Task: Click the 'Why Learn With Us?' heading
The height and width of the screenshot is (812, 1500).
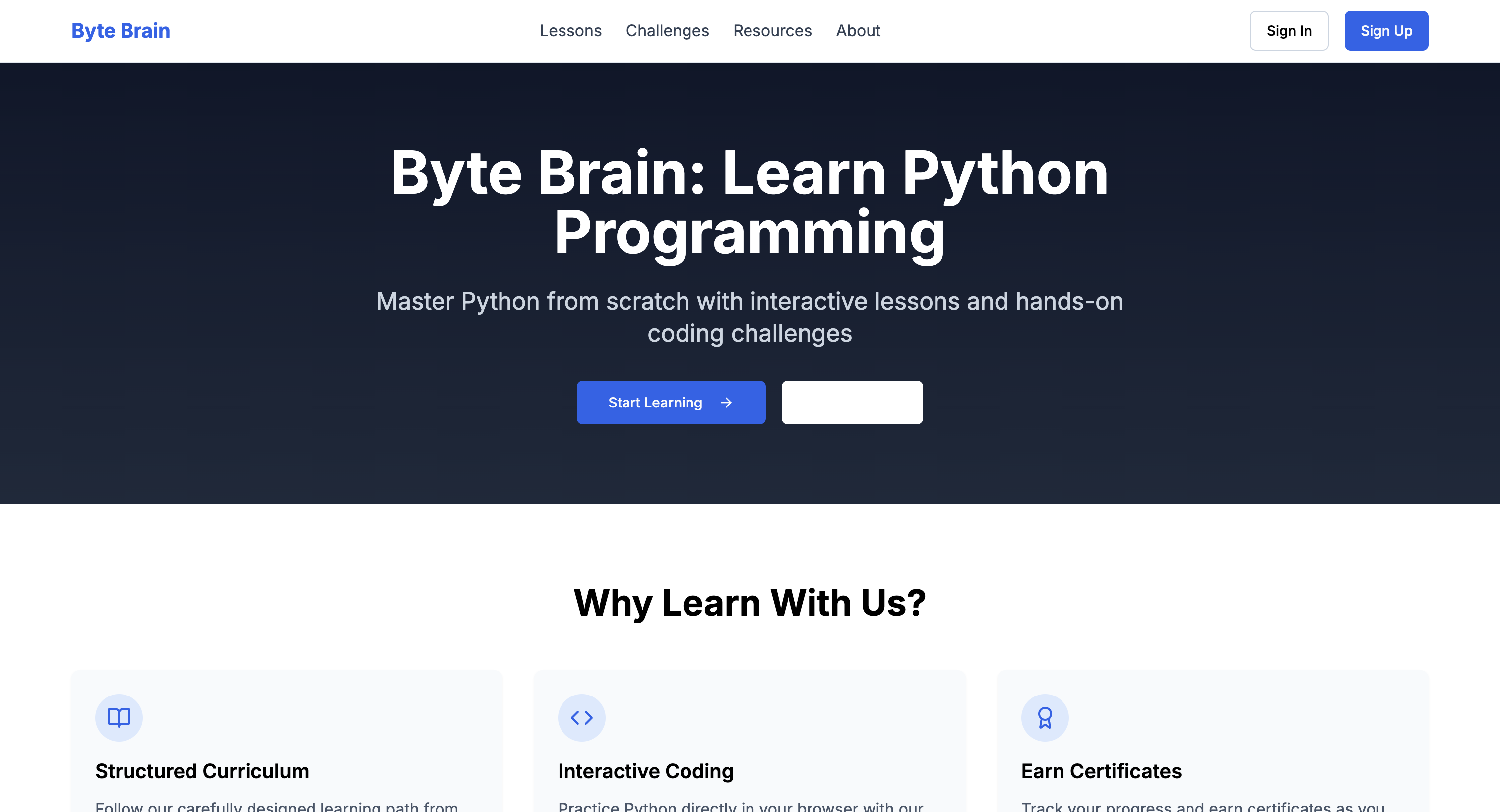Action: click(750, 602)
